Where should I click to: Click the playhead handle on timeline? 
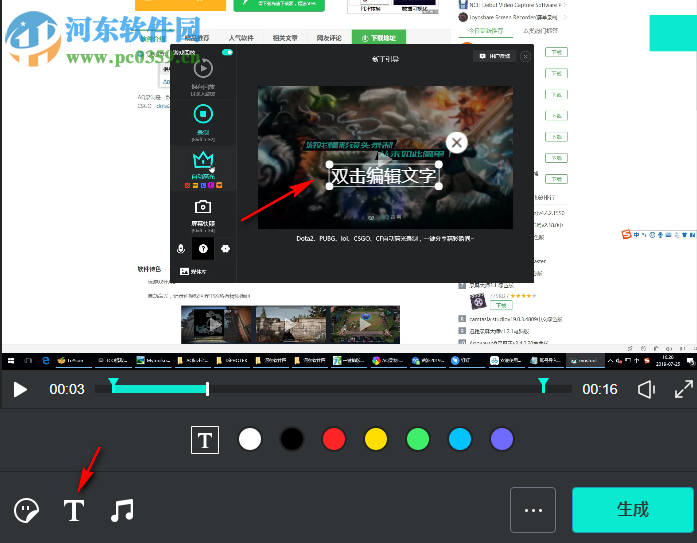tap(207, 389)
